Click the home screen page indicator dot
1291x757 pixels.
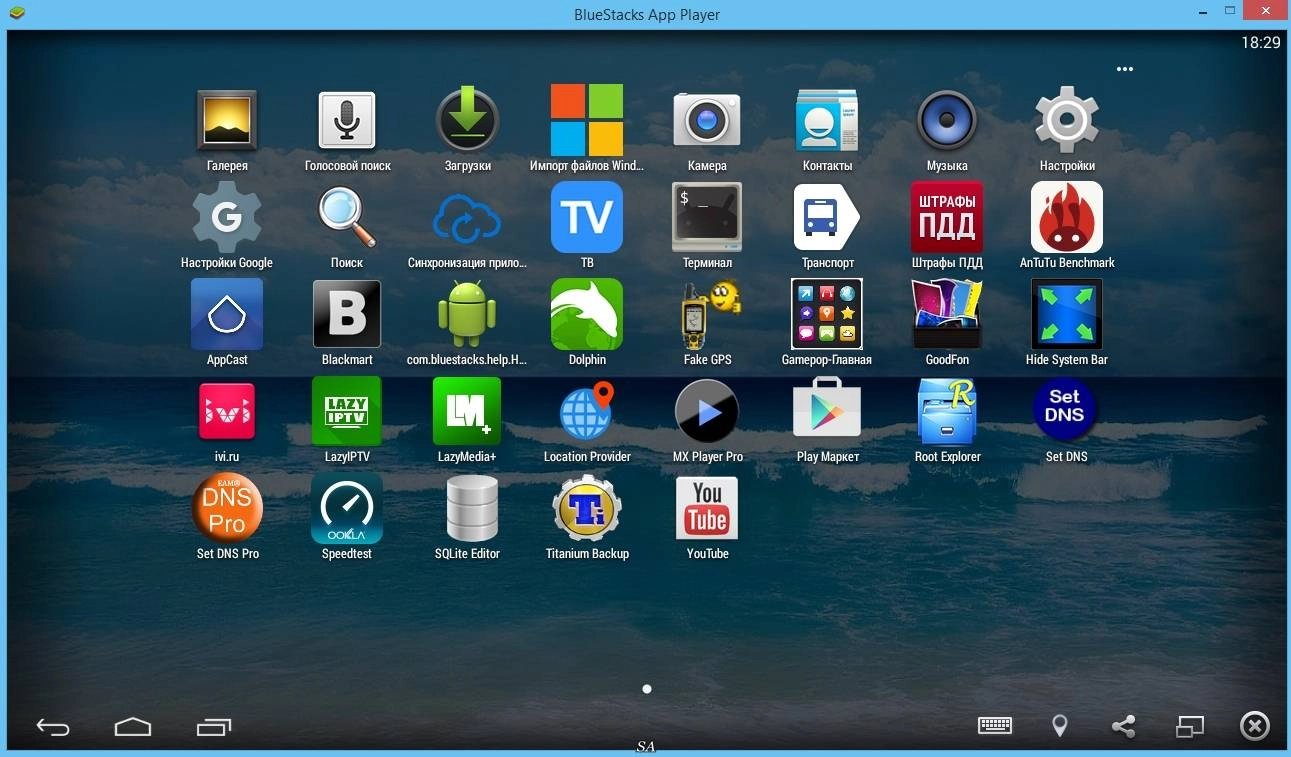click(x=647, y=689)
